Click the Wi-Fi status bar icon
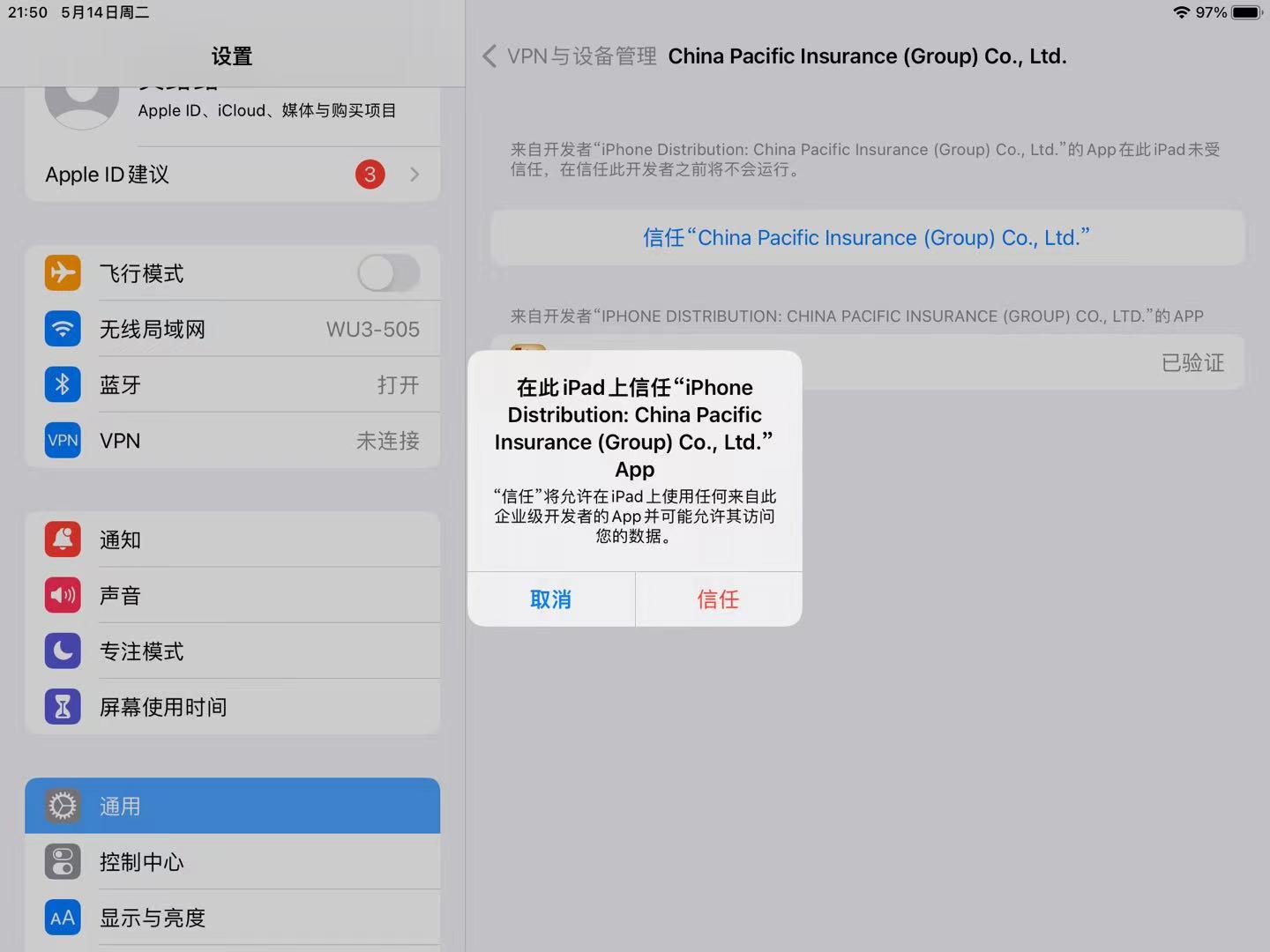Screen dimensions: 1270x952 click(x=1182, y=12)
